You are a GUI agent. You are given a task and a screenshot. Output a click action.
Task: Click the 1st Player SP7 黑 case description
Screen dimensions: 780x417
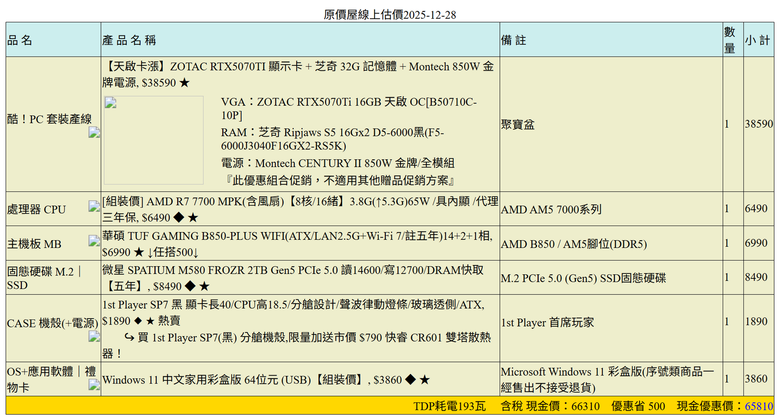(294, 312)
